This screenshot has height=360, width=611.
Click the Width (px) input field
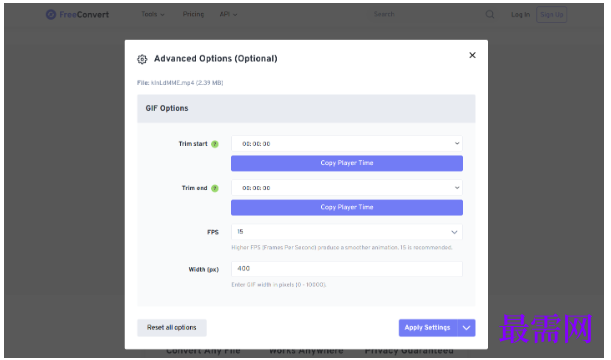347,269
